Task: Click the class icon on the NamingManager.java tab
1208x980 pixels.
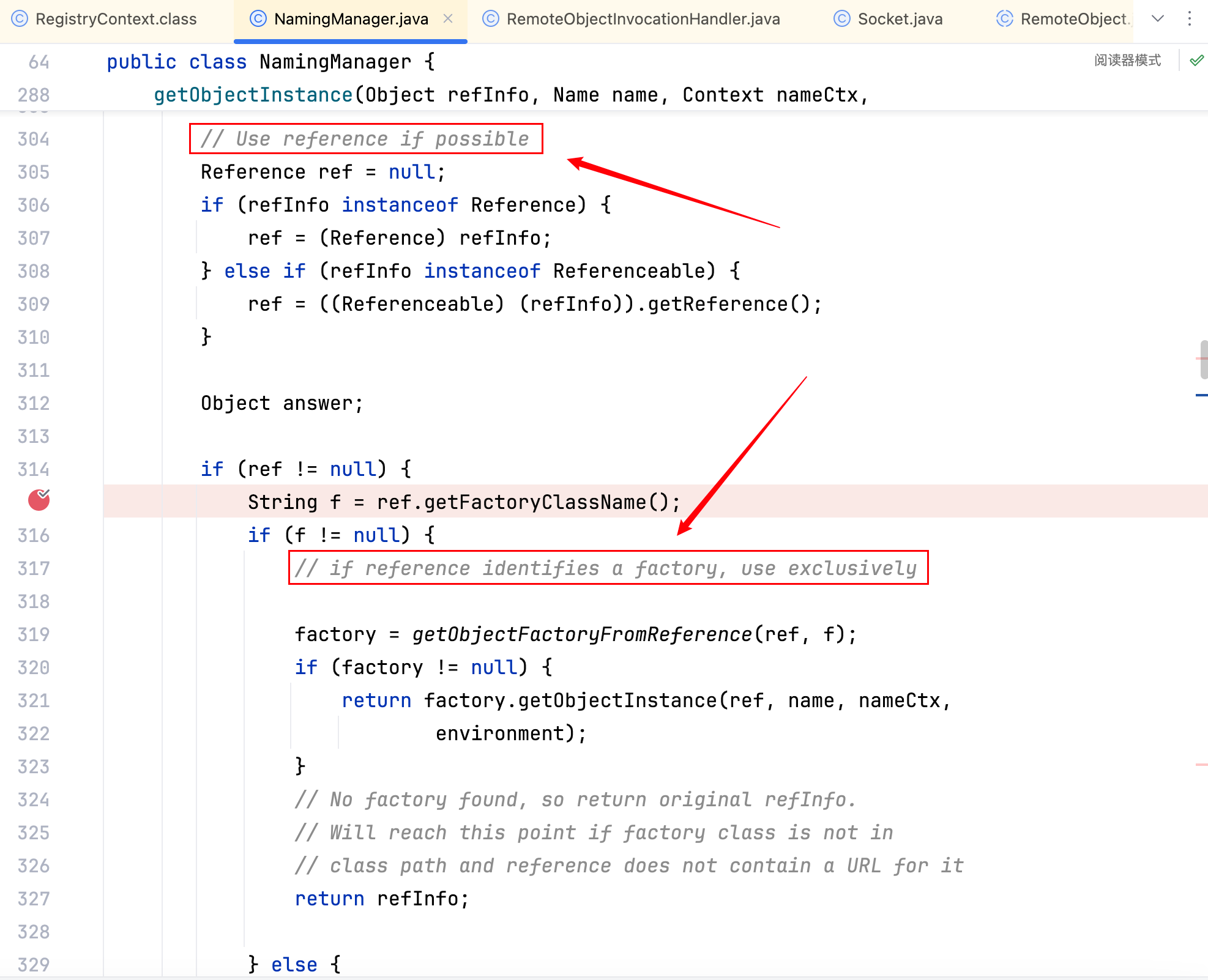Action: click(x=258, y=19)
